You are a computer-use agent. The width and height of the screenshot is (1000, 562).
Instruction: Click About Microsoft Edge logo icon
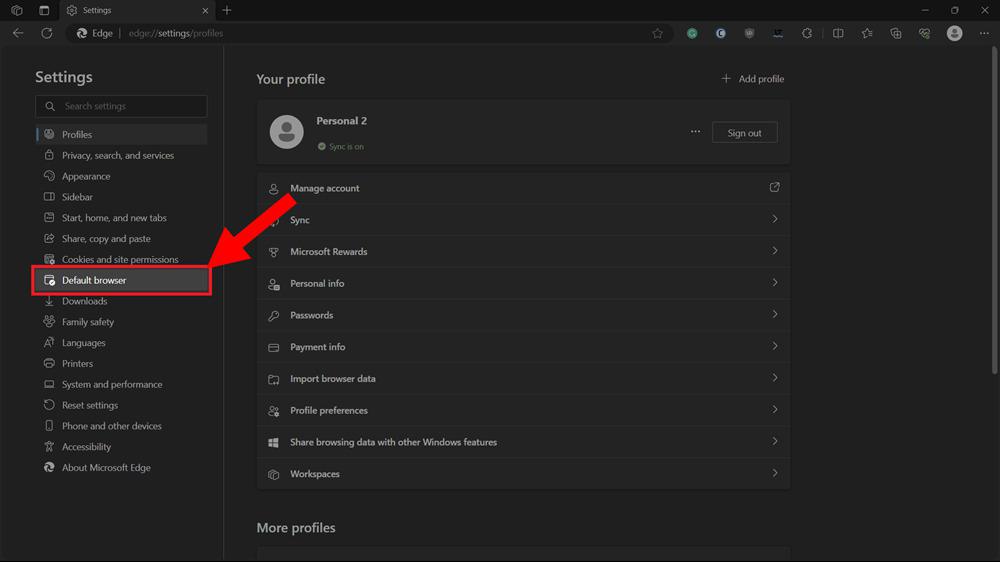click(x=49, y=468)
